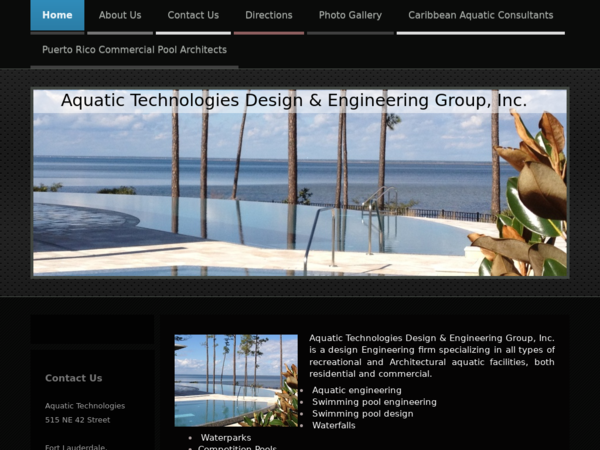Viewport: 600px width, 450px height.
Task: Click the Aquatic Technologies banner title
Action: click(294, 100)
